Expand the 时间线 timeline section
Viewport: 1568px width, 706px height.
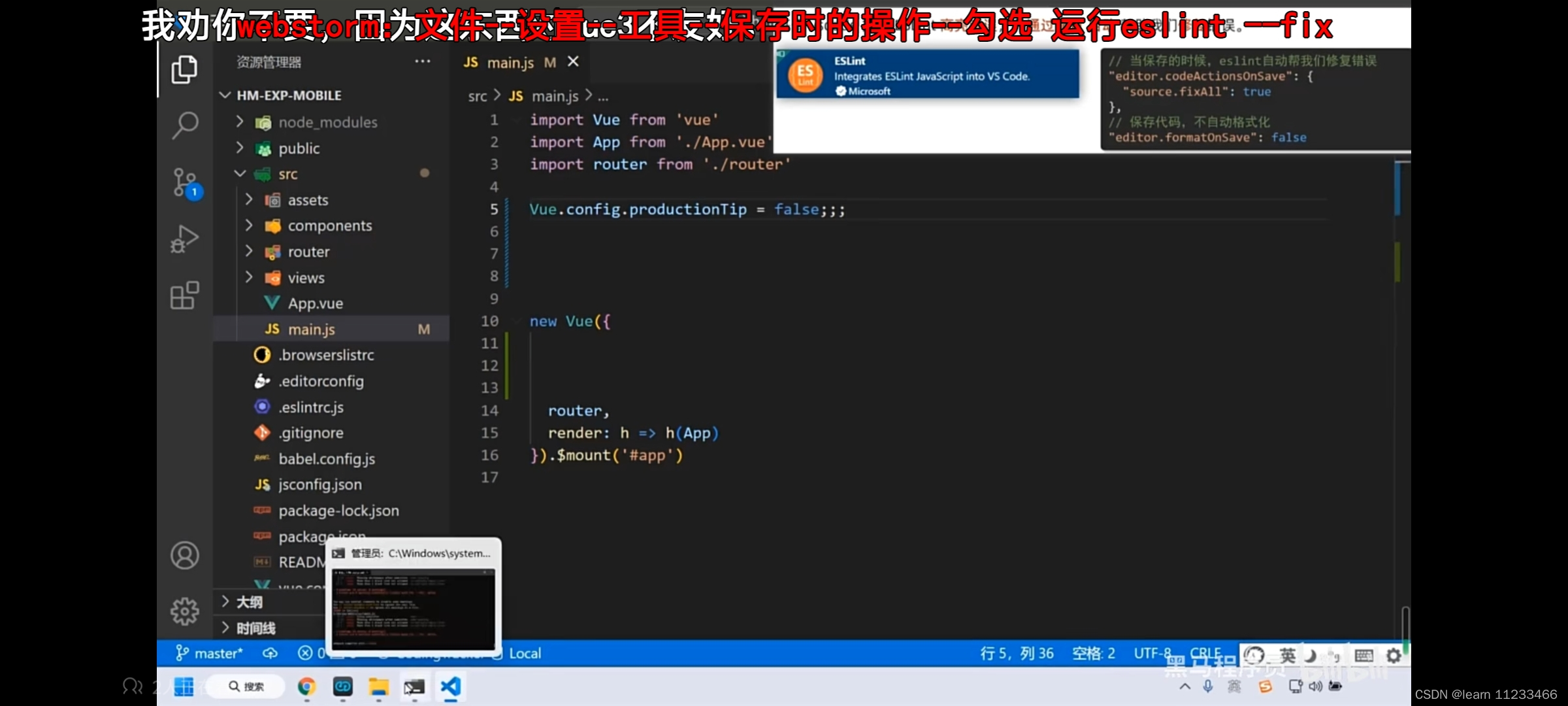click(225, 628)
